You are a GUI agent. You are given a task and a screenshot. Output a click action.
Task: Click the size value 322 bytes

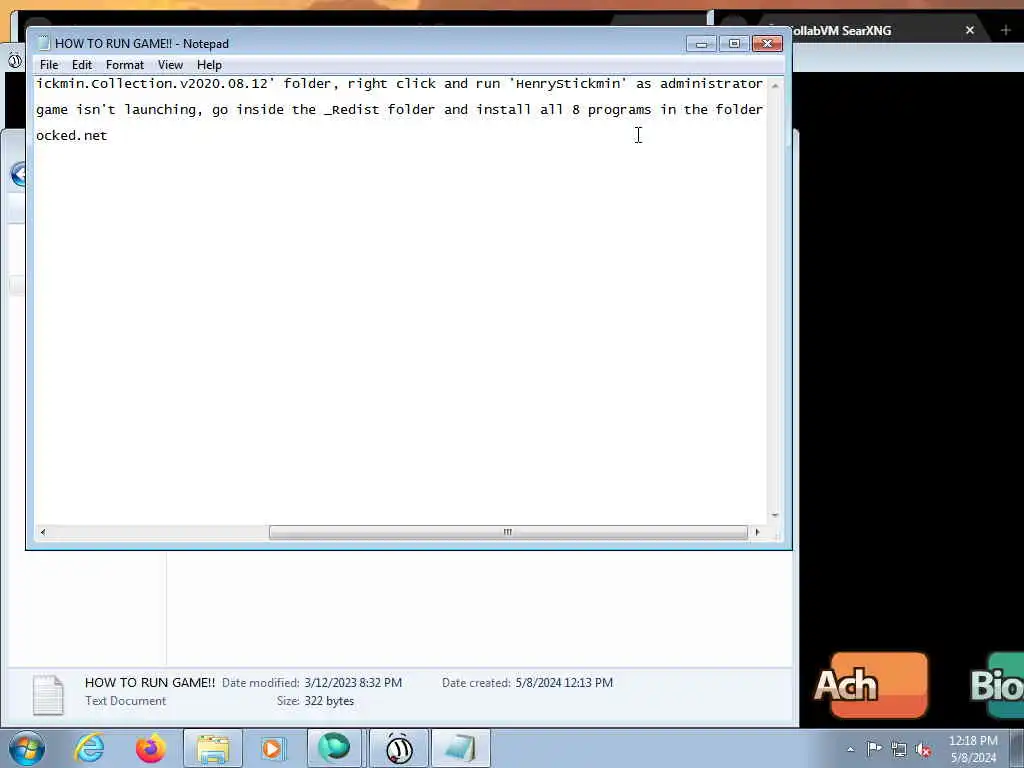click(x=329, y=701)
